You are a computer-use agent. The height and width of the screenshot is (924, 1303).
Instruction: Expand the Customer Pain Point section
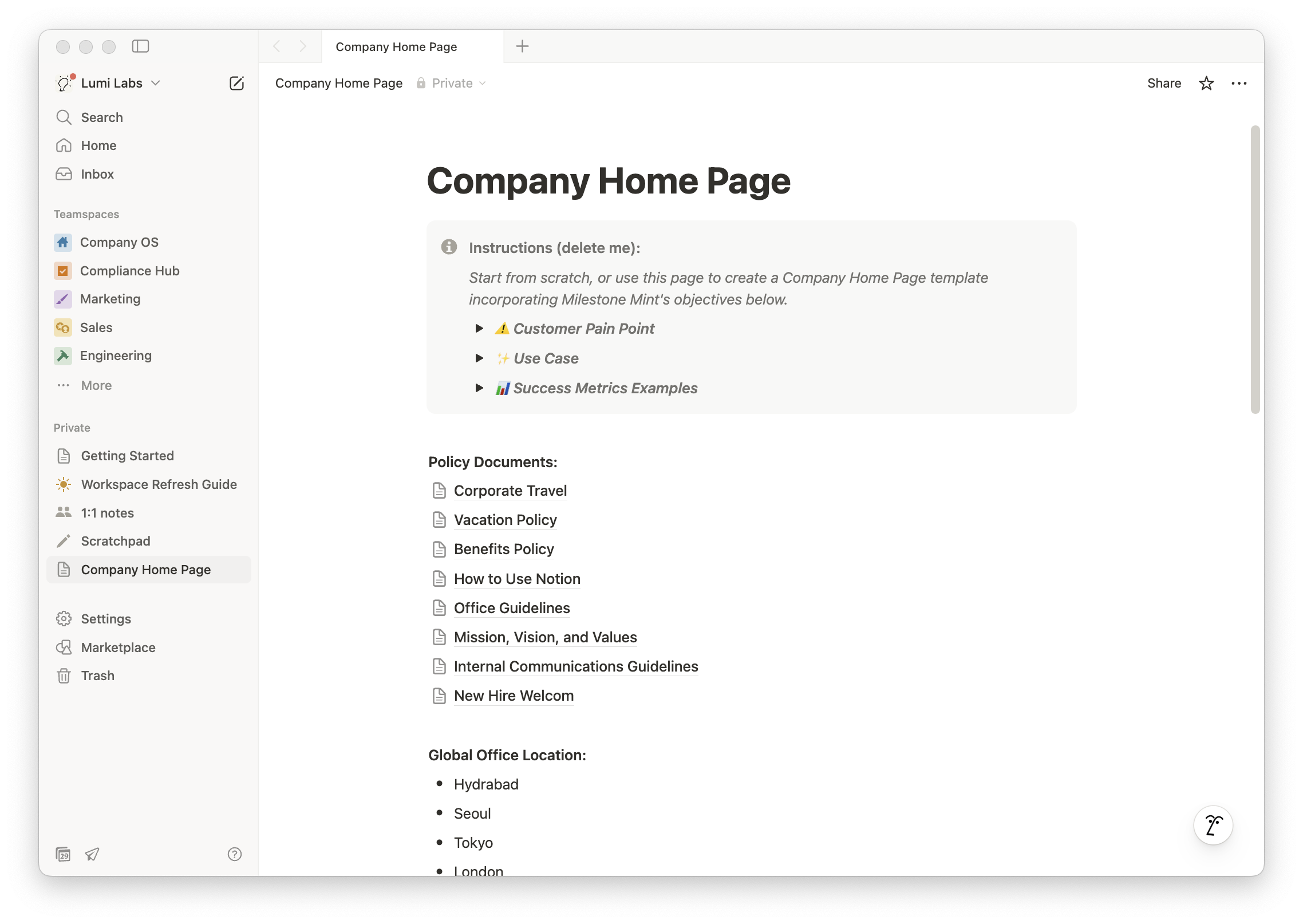479,328
